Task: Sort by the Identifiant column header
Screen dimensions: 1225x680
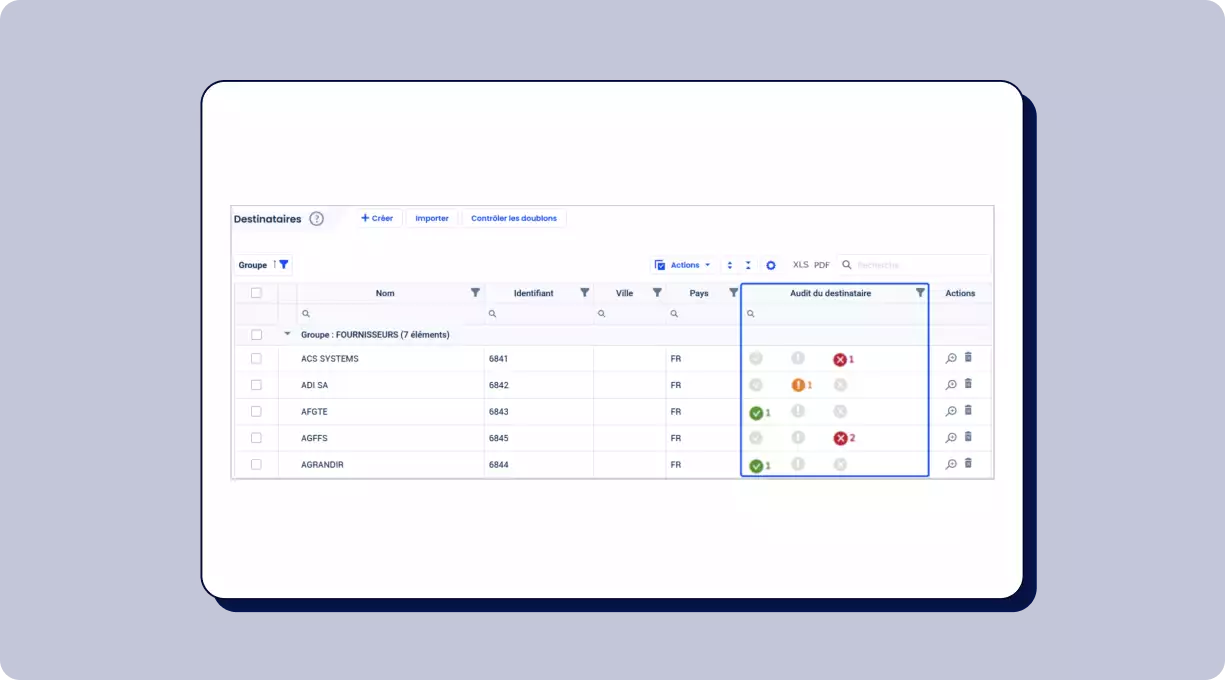Action: point(533,293)
